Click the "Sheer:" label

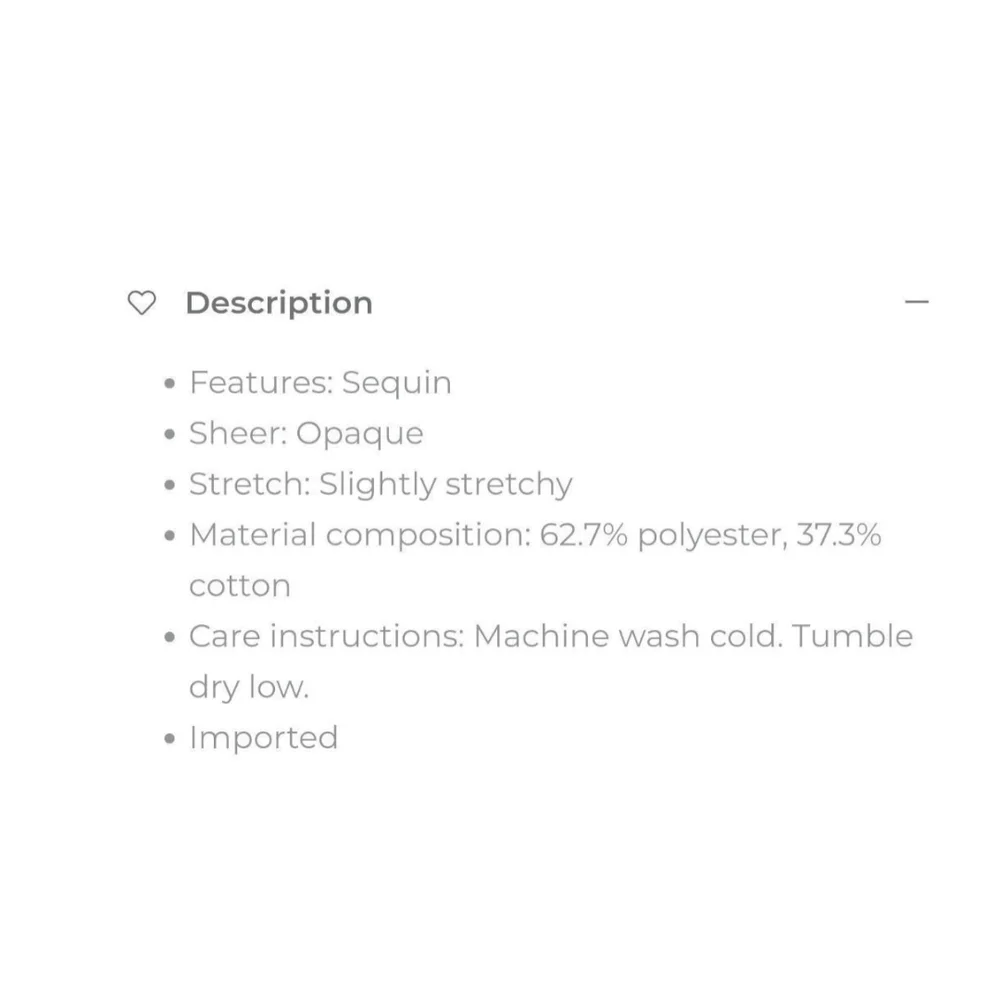[x=238, y=434]
